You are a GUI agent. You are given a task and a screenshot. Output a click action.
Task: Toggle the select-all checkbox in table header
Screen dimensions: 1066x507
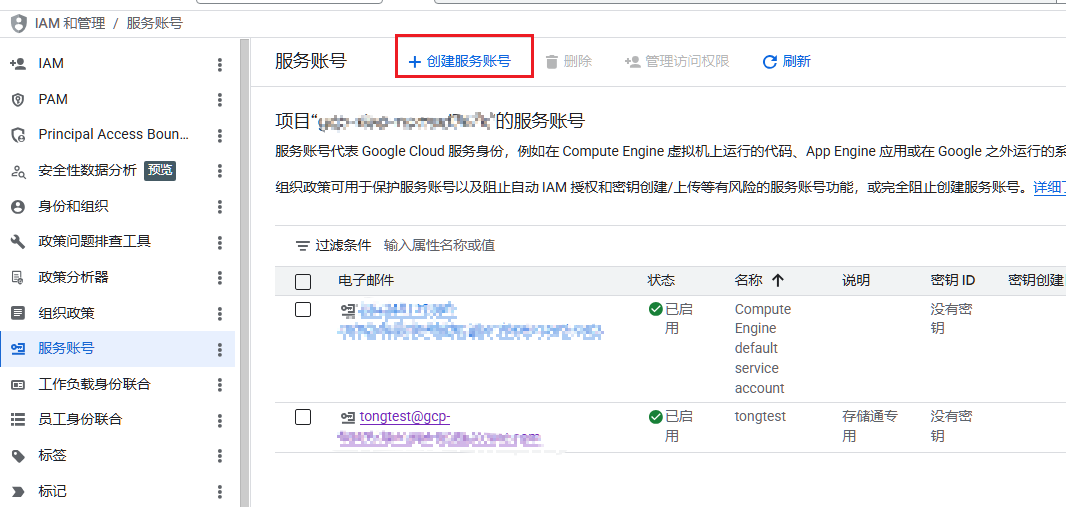[x=303, y=281]
